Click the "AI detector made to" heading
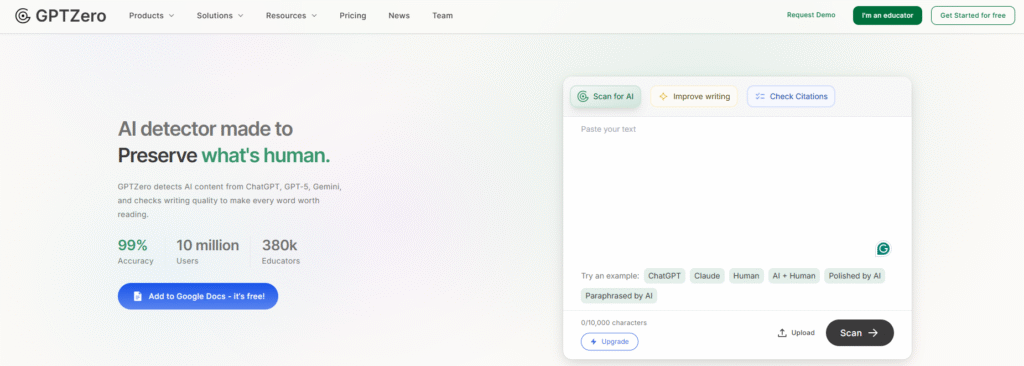1024x366 pixels. point(205,128)
